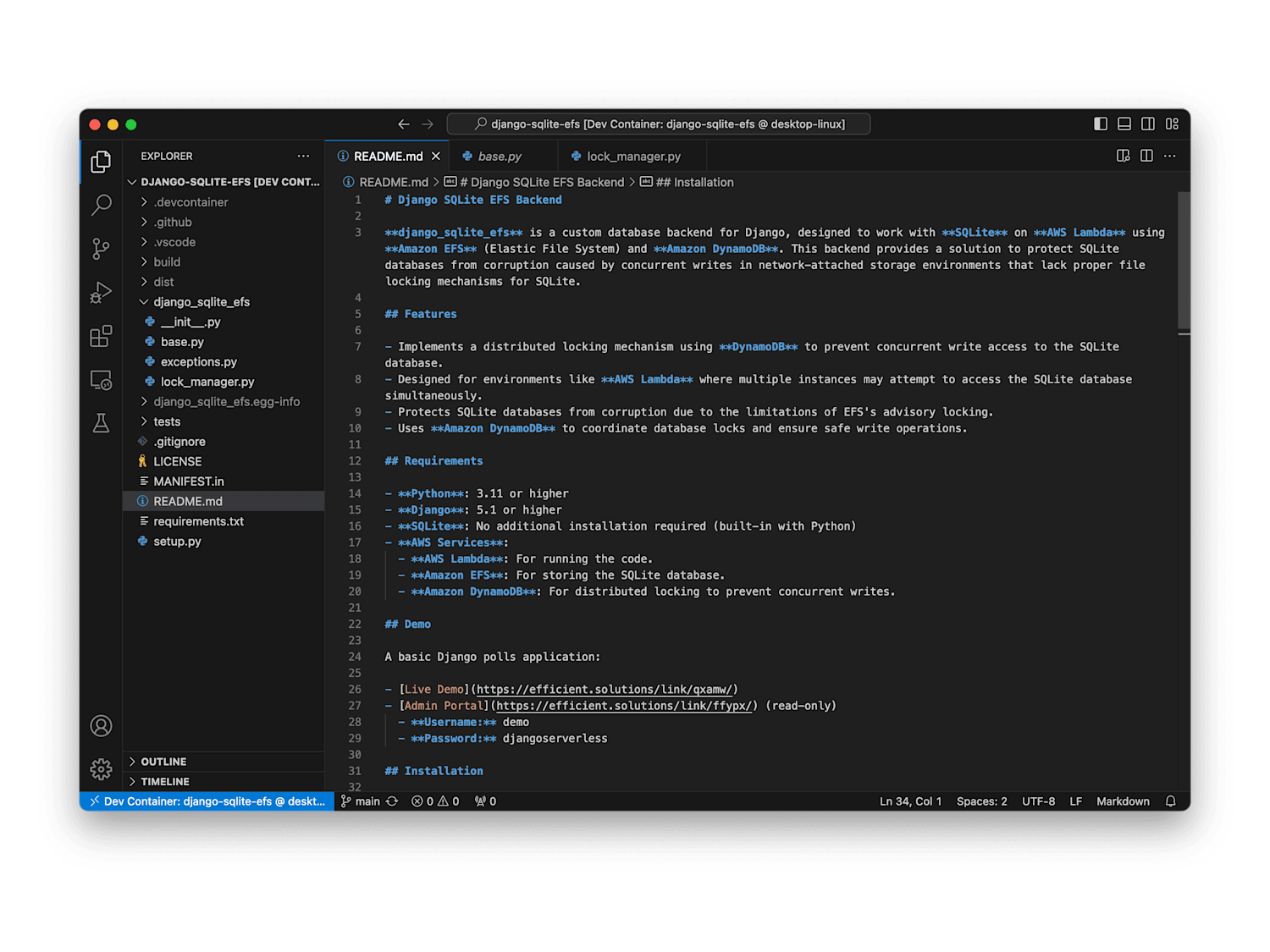This screenshot has height=952, width=1270.
Task: Open the Remote Explorer icon
Action: tap(101, 380)
